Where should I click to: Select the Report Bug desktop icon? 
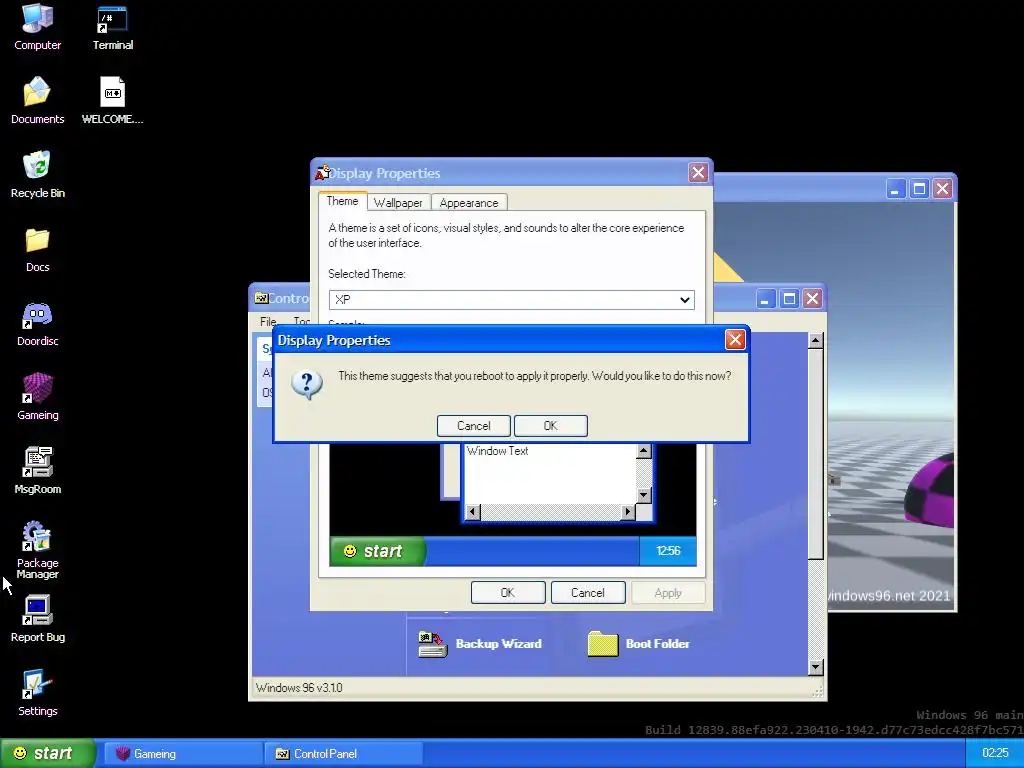pyautogui.click(x=37, y=618)
